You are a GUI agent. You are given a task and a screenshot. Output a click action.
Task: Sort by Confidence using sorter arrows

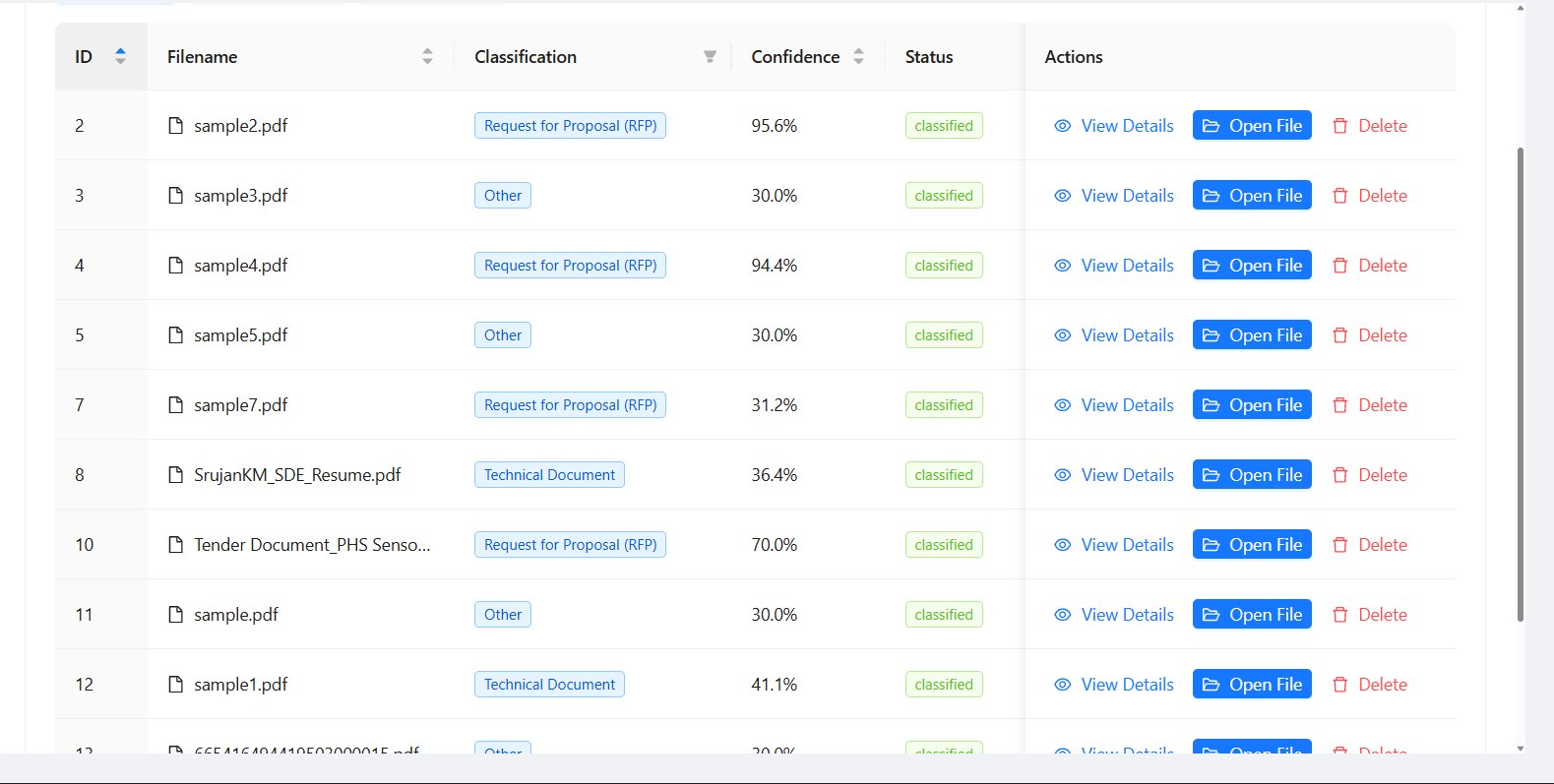858,56
